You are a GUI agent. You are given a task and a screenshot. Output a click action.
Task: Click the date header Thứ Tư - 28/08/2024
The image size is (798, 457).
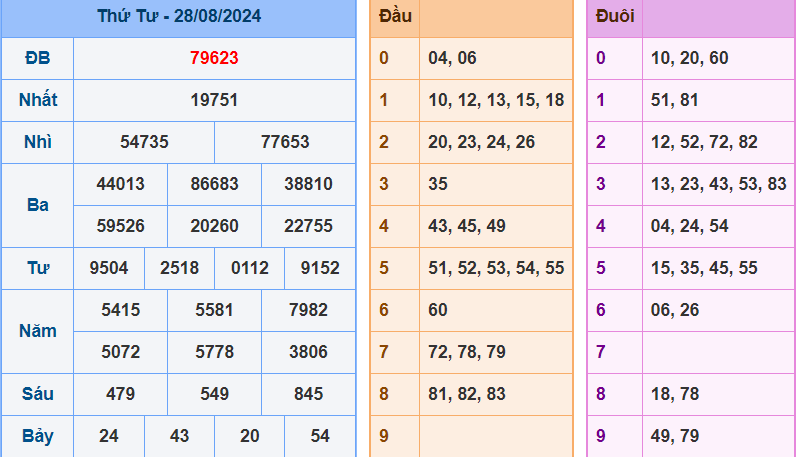click(x=179, y=16)
